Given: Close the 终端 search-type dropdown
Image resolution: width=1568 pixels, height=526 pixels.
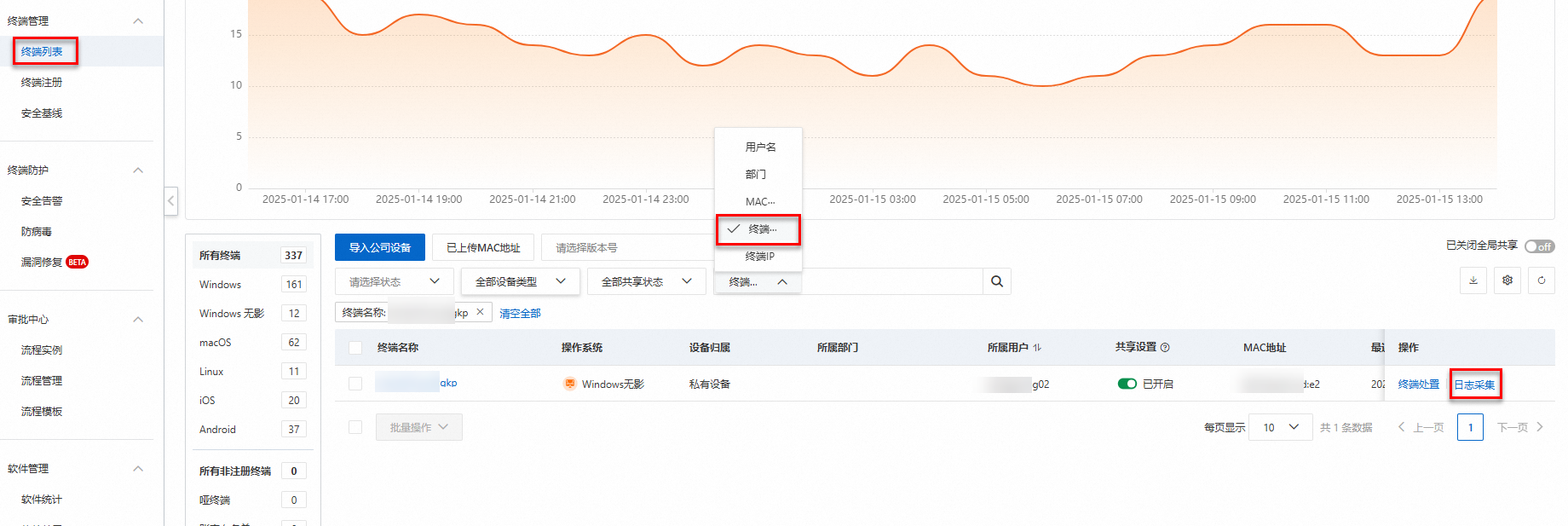Looking at the screenshot, I should click(x=758, y=281).
